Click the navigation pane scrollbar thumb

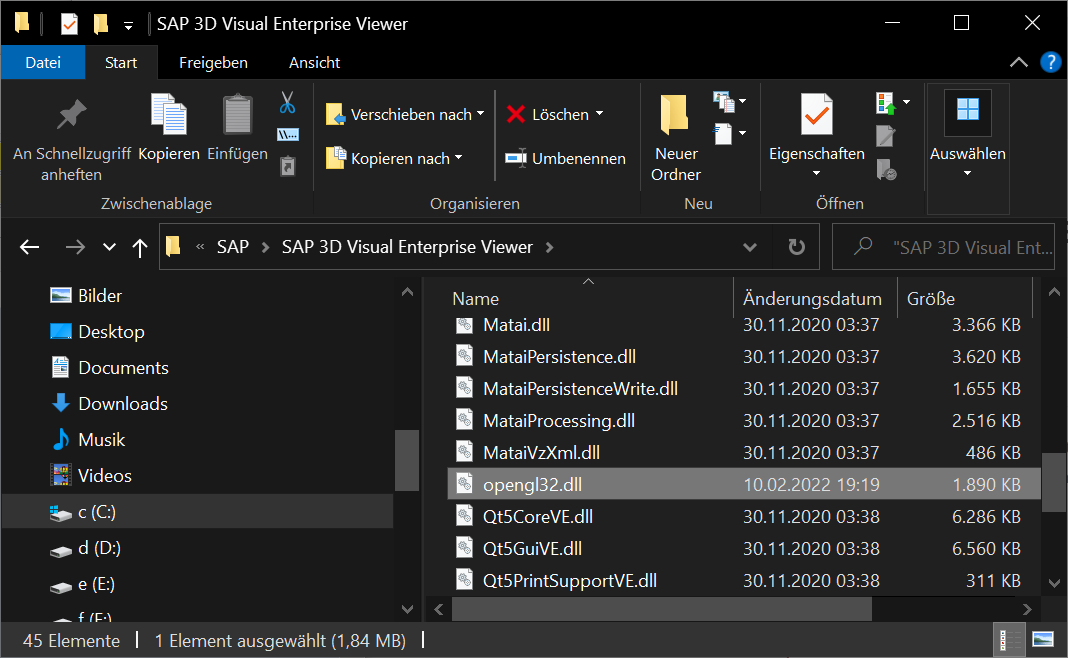[x=407, y=460]
